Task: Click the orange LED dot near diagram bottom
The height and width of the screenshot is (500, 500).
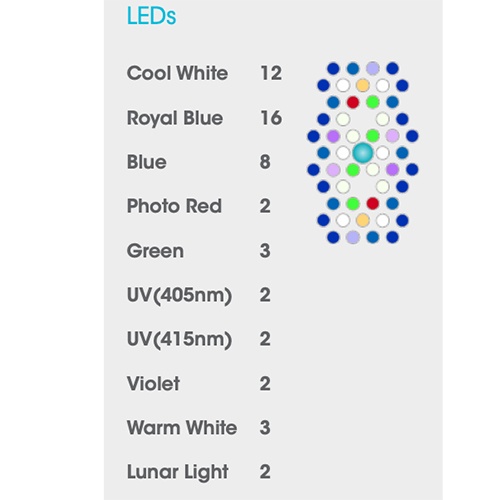Action: [363, 220]
